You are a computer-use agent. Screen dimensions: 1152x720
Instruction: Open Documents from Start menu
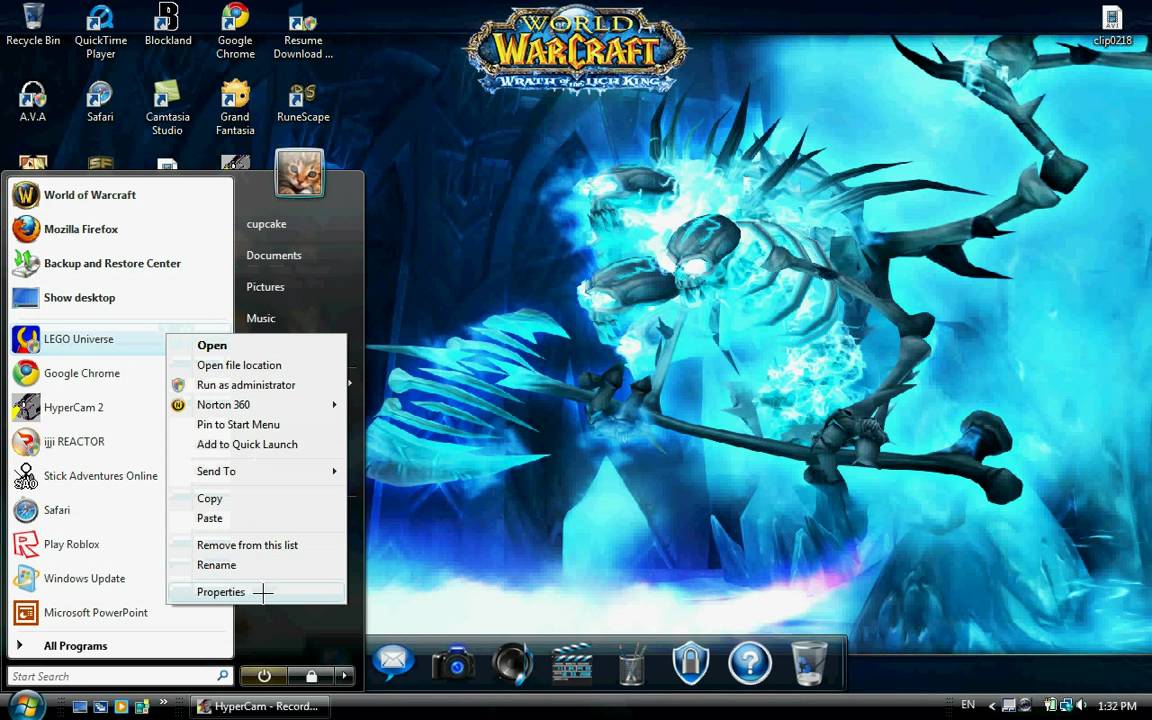click(x=274, y=256)
